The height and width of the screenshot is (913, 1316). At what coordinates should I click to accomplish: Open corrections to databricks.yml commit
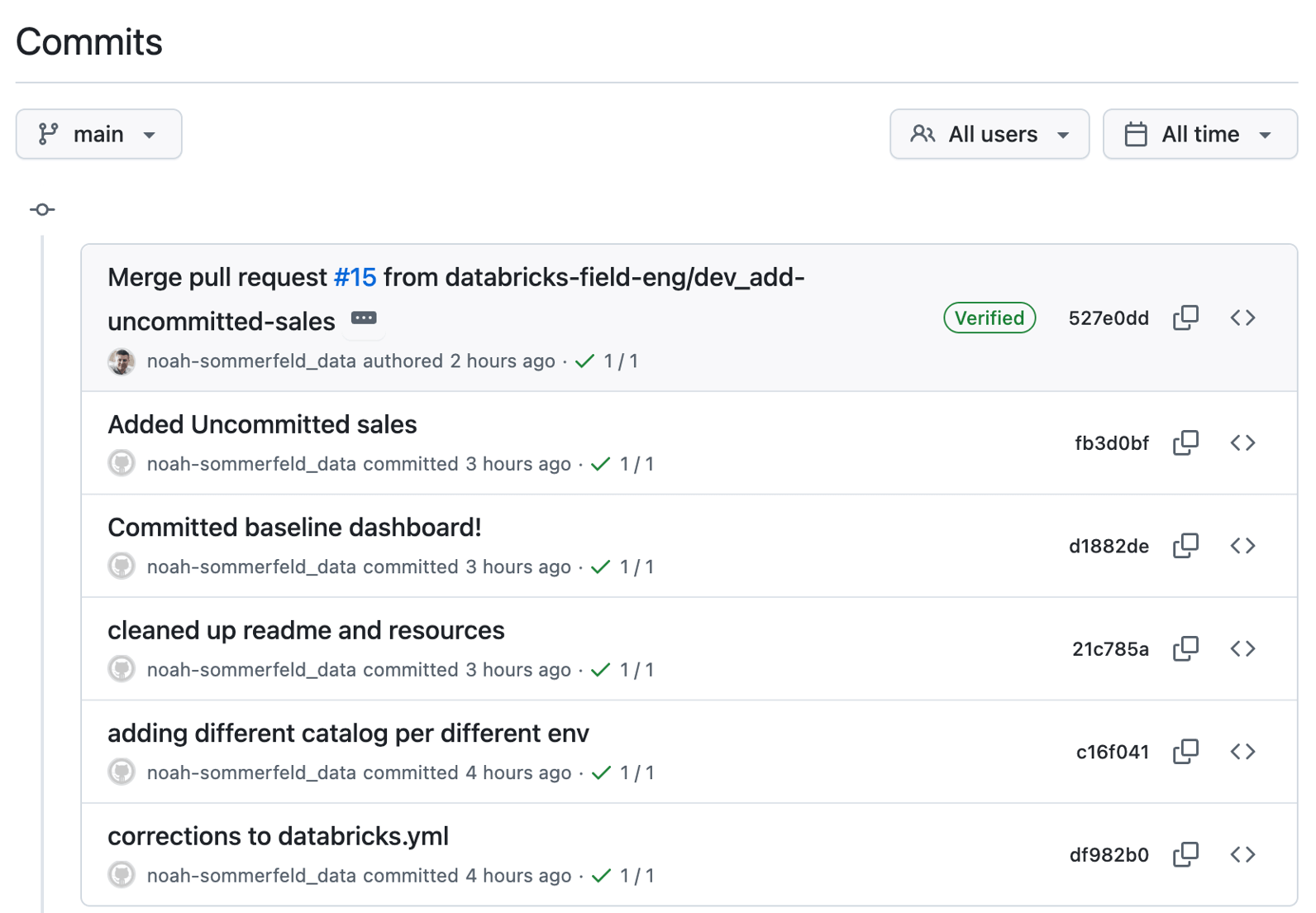pos(278,836)
